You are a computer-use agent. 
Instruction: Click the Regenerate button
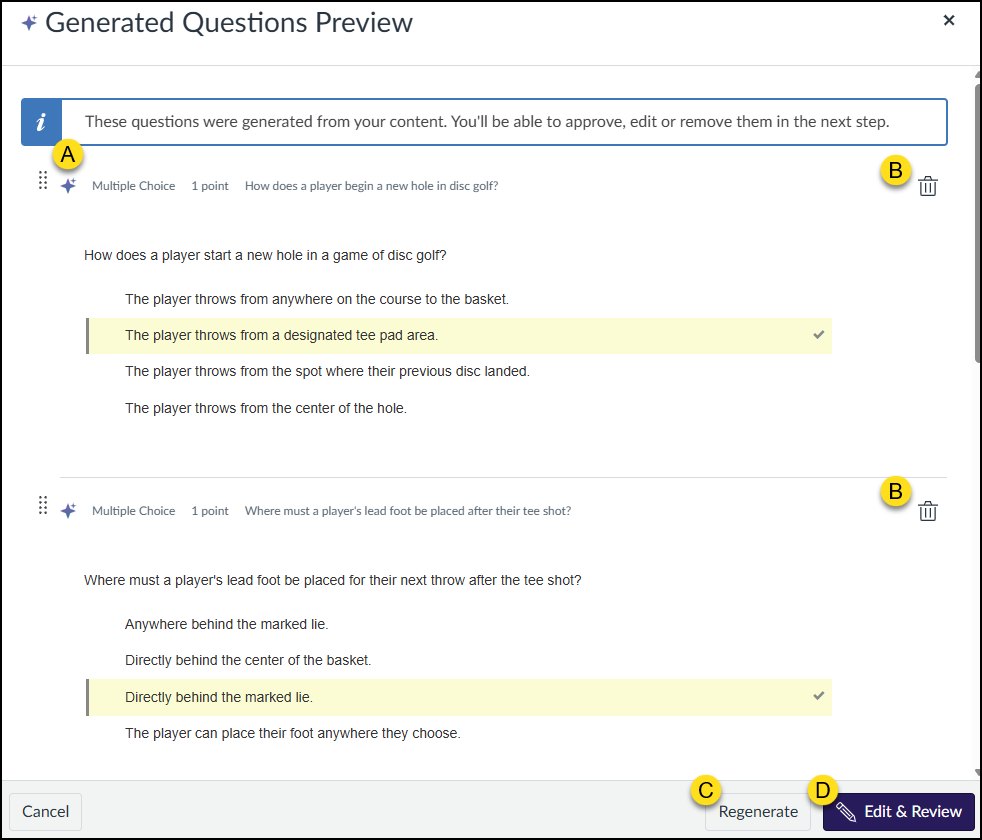(x=758, y=811)
